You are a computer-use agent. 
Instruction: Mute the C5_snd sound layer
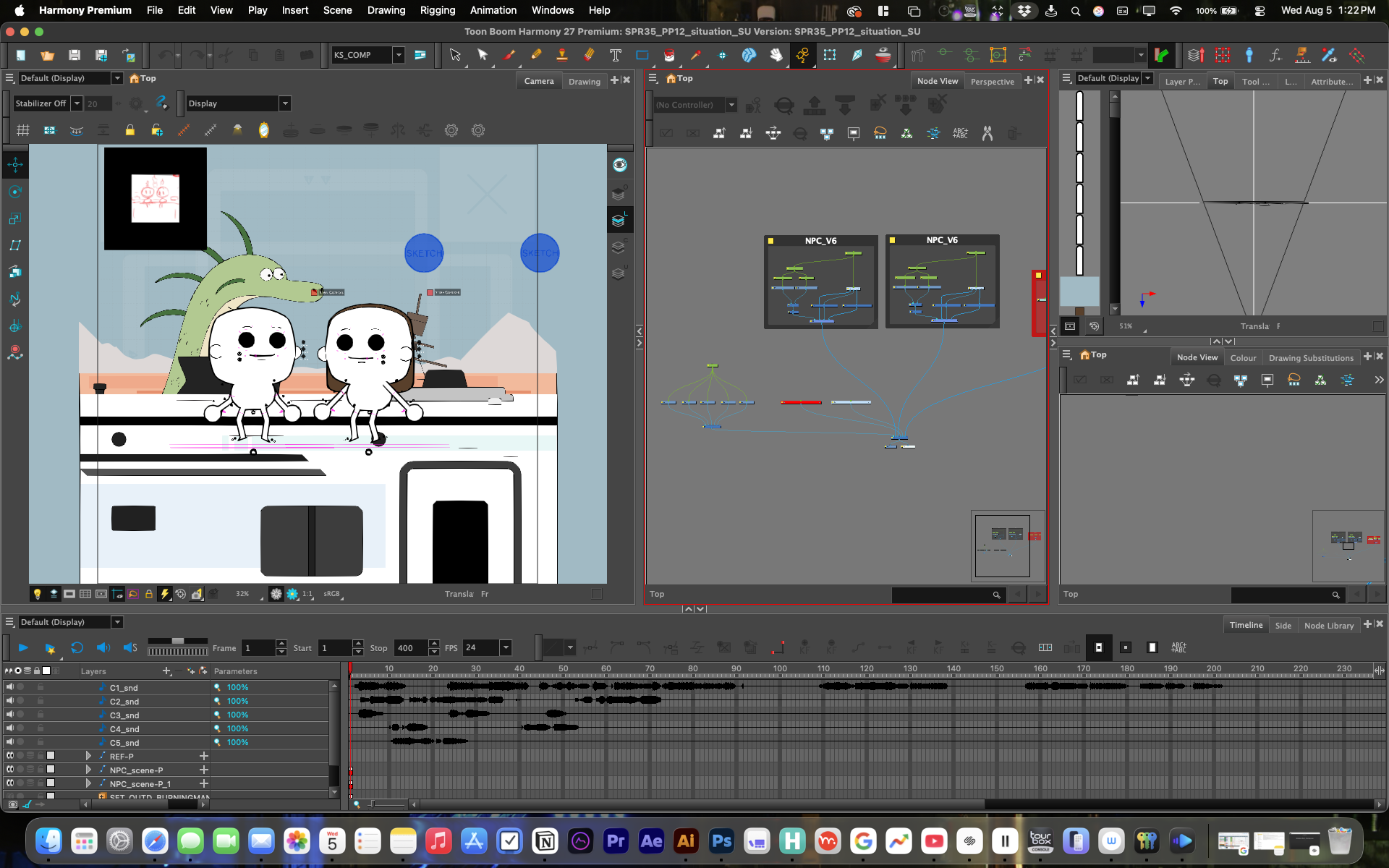click(10, 741)
